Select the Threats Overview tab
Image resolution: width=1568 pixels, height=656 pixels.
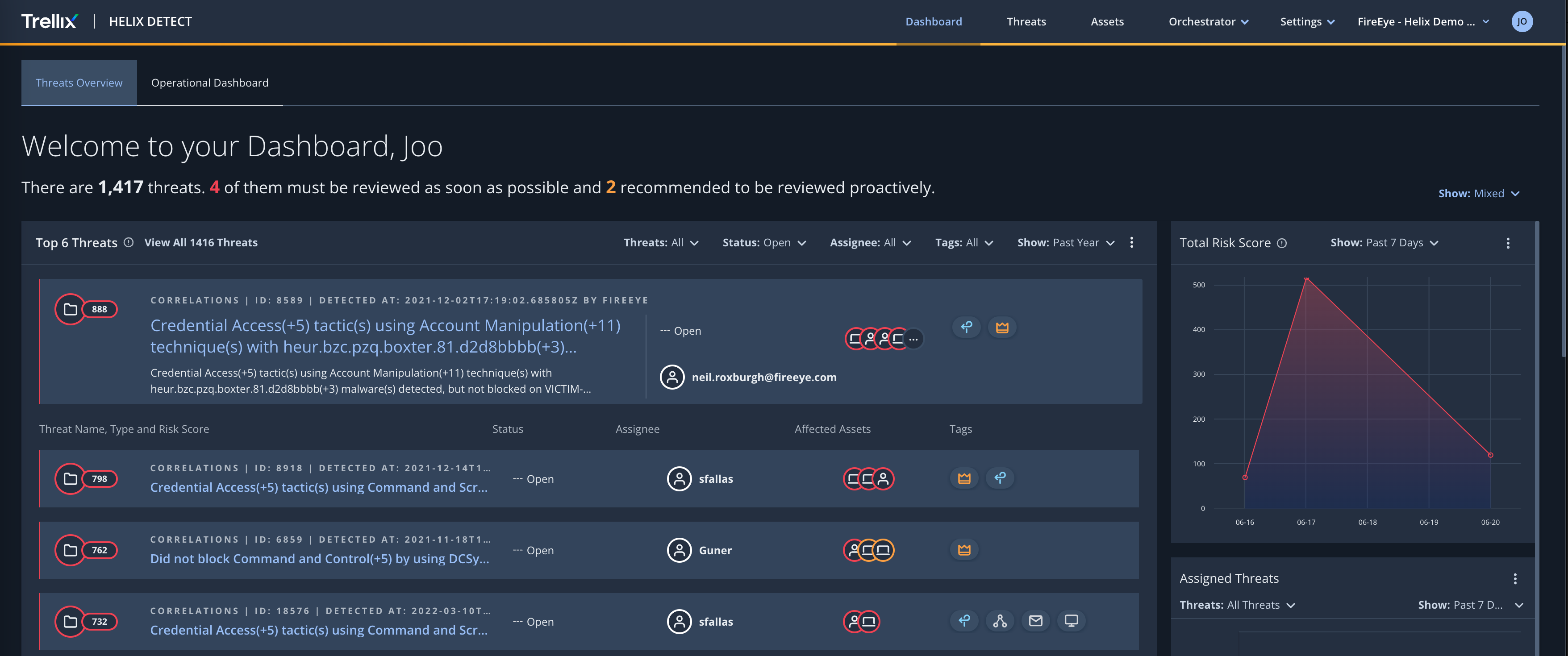(x=79, y=83)
